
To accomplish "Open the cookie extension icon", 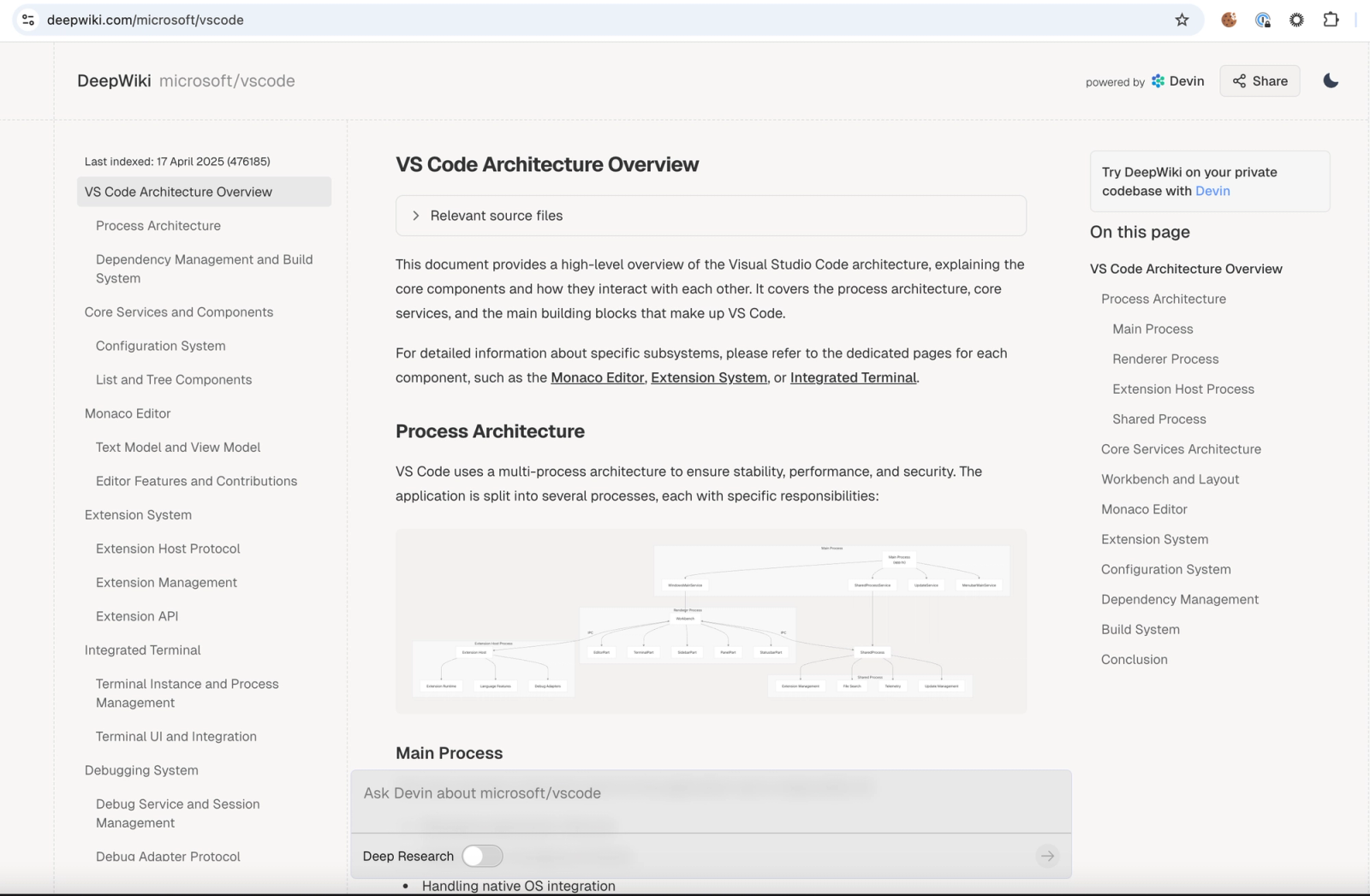I will coord(1229,20).
